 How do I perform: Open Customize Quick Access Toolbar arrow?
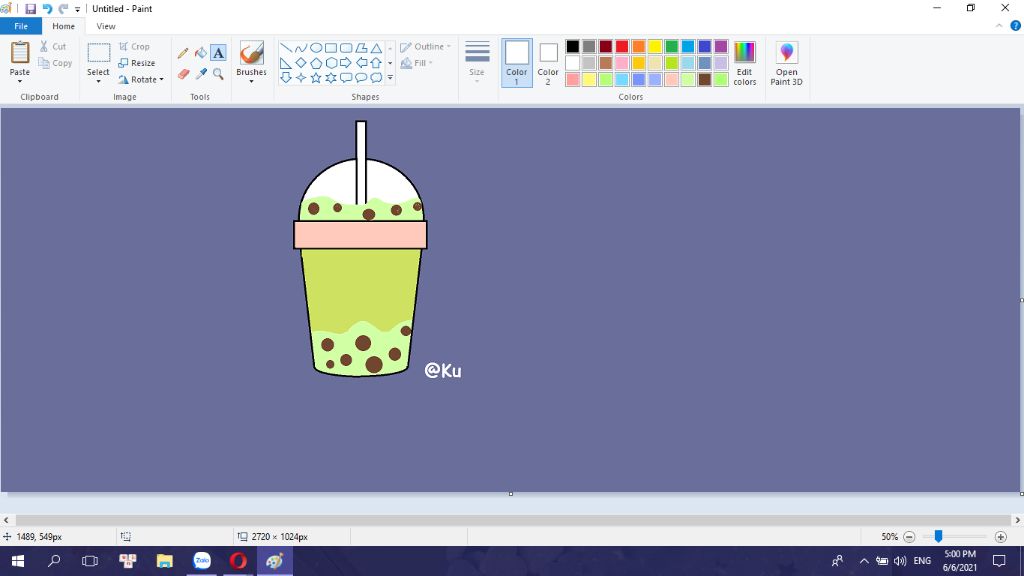click(77, 9)
